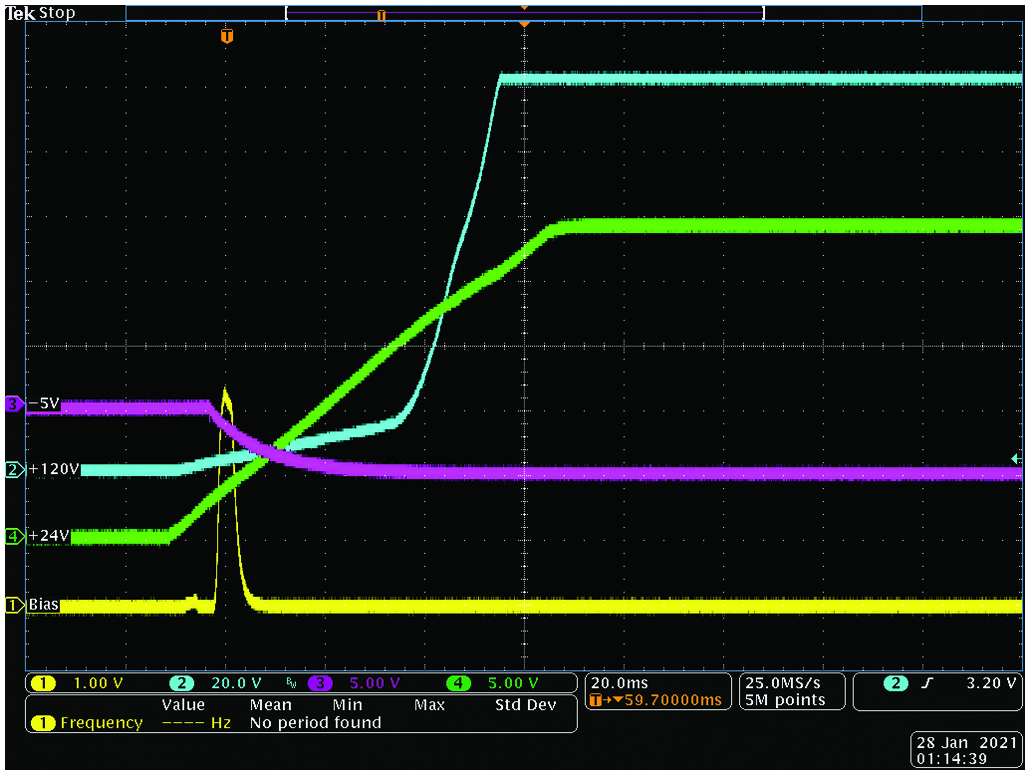This screenshot has height=775, width=1030.
Task: Click the Value column header
Action: coord(183,705)
